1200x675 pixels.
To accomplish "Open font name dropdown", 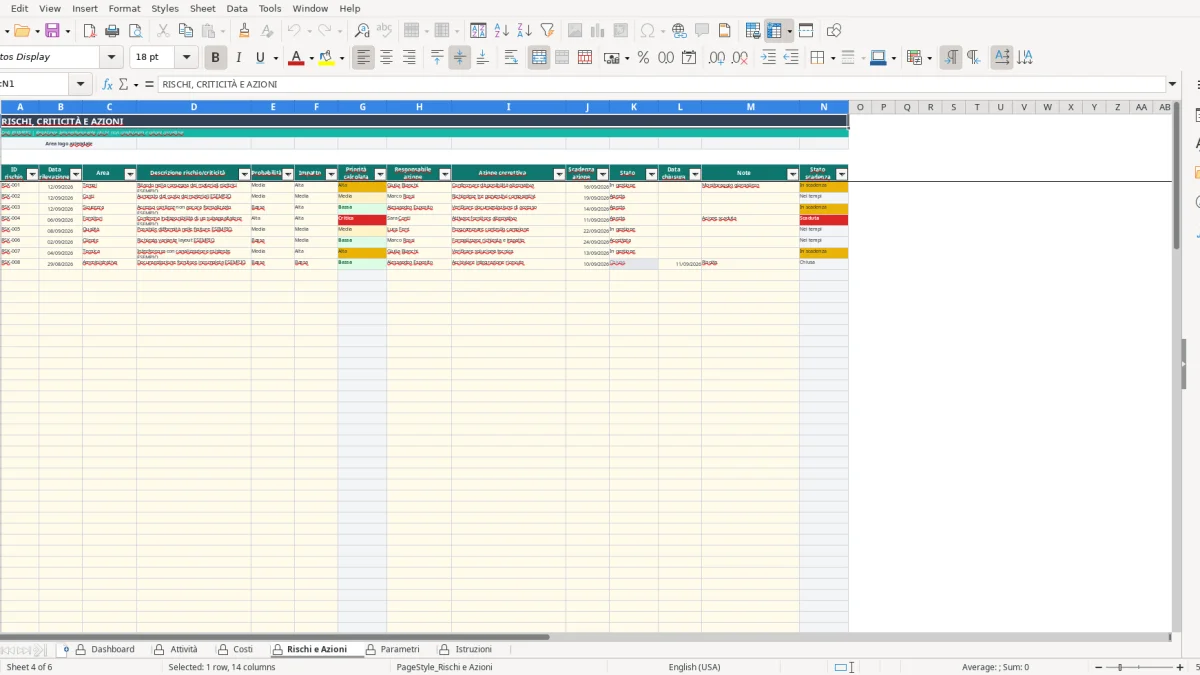I will pos(111,58).
